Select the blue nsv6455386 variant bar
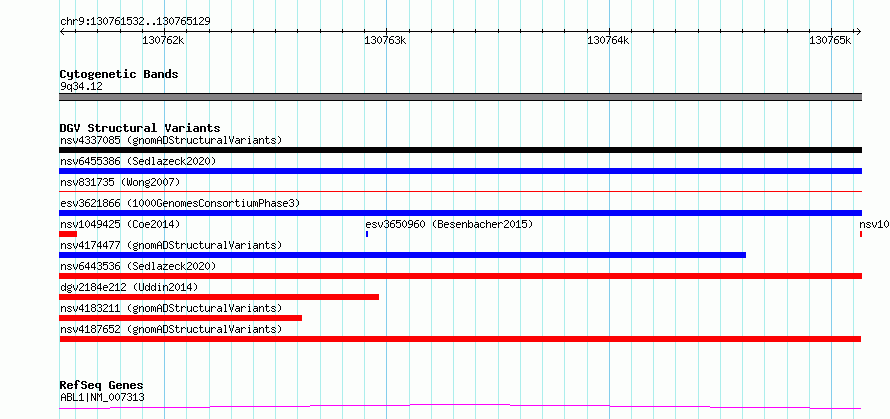The width and height of the screenshot is (890, 419). coord(460,171)
